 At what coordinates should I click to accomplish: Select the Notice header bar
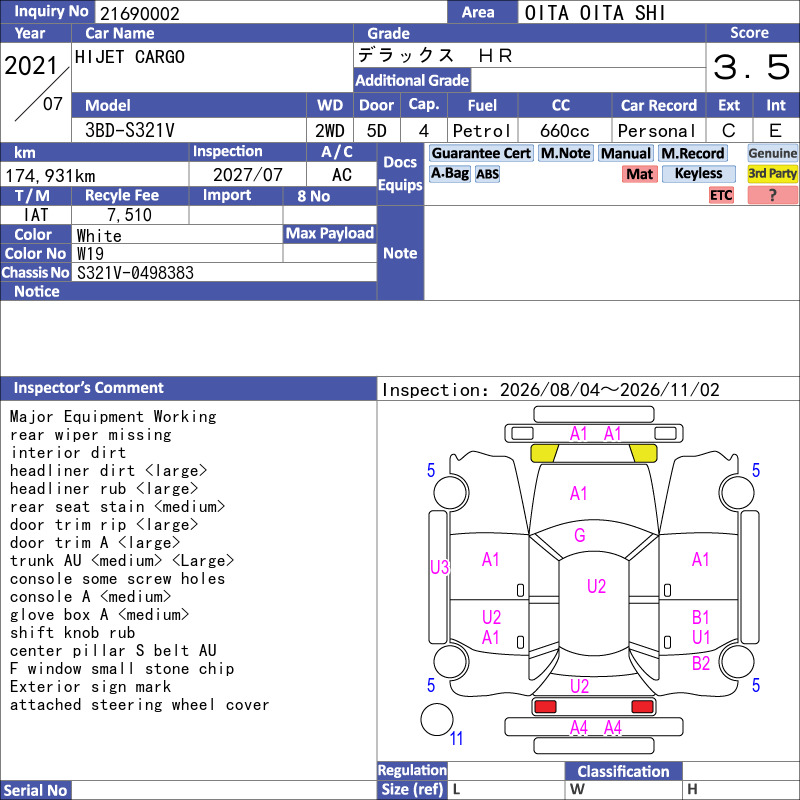tap(188, 291)
